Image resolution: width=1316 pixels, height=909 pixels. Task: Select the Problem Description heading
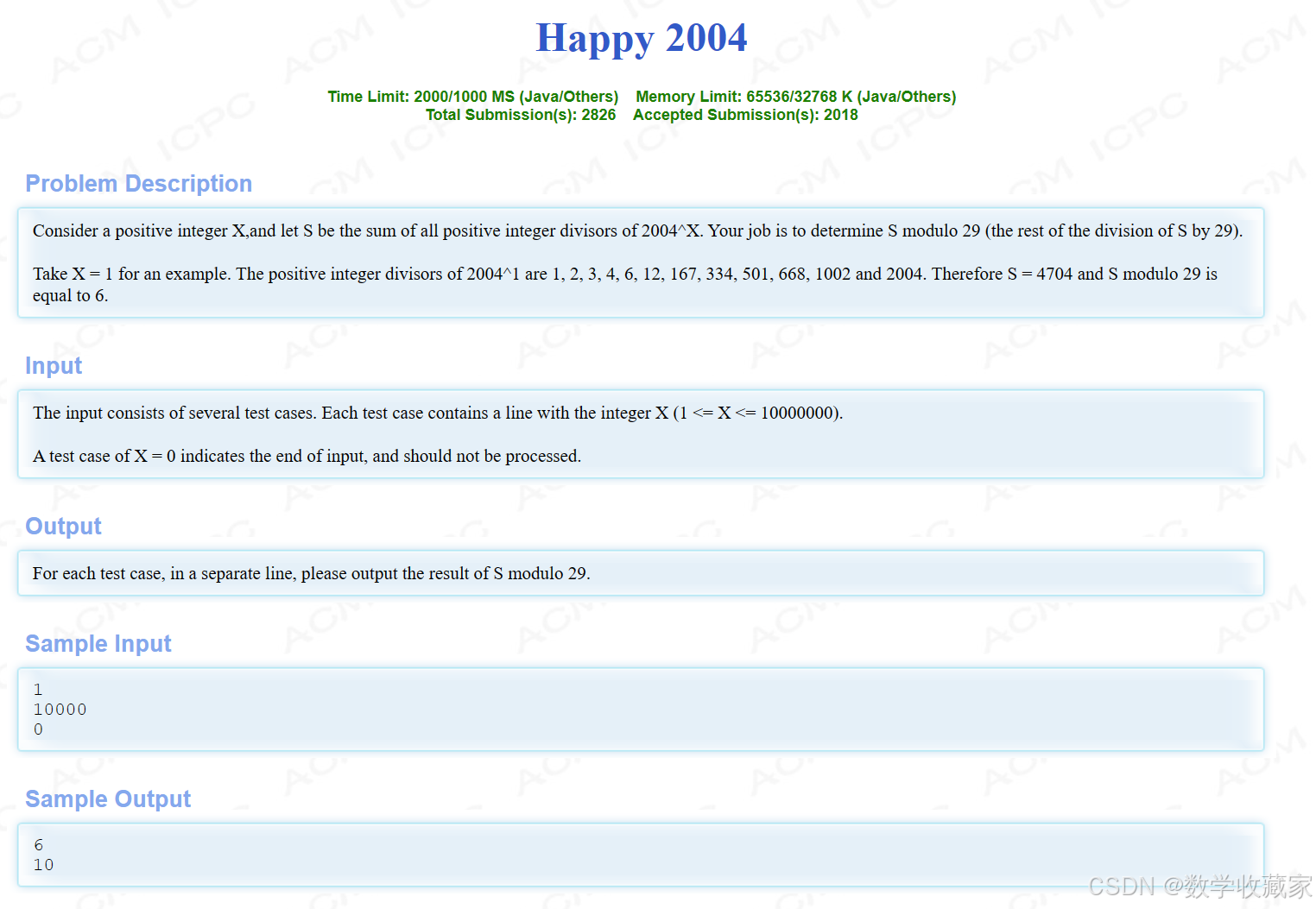coord(138,183)
